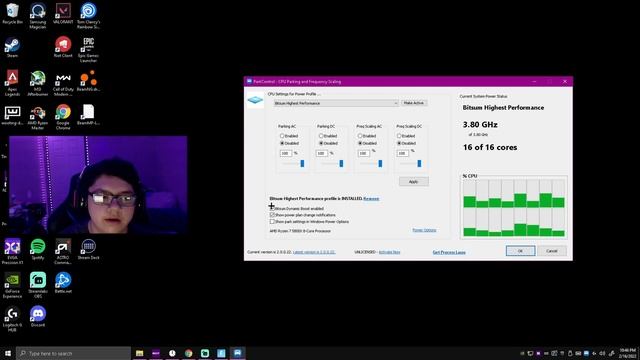
Task: Launch Battle.net from the desktop
Action: [63, 283]
